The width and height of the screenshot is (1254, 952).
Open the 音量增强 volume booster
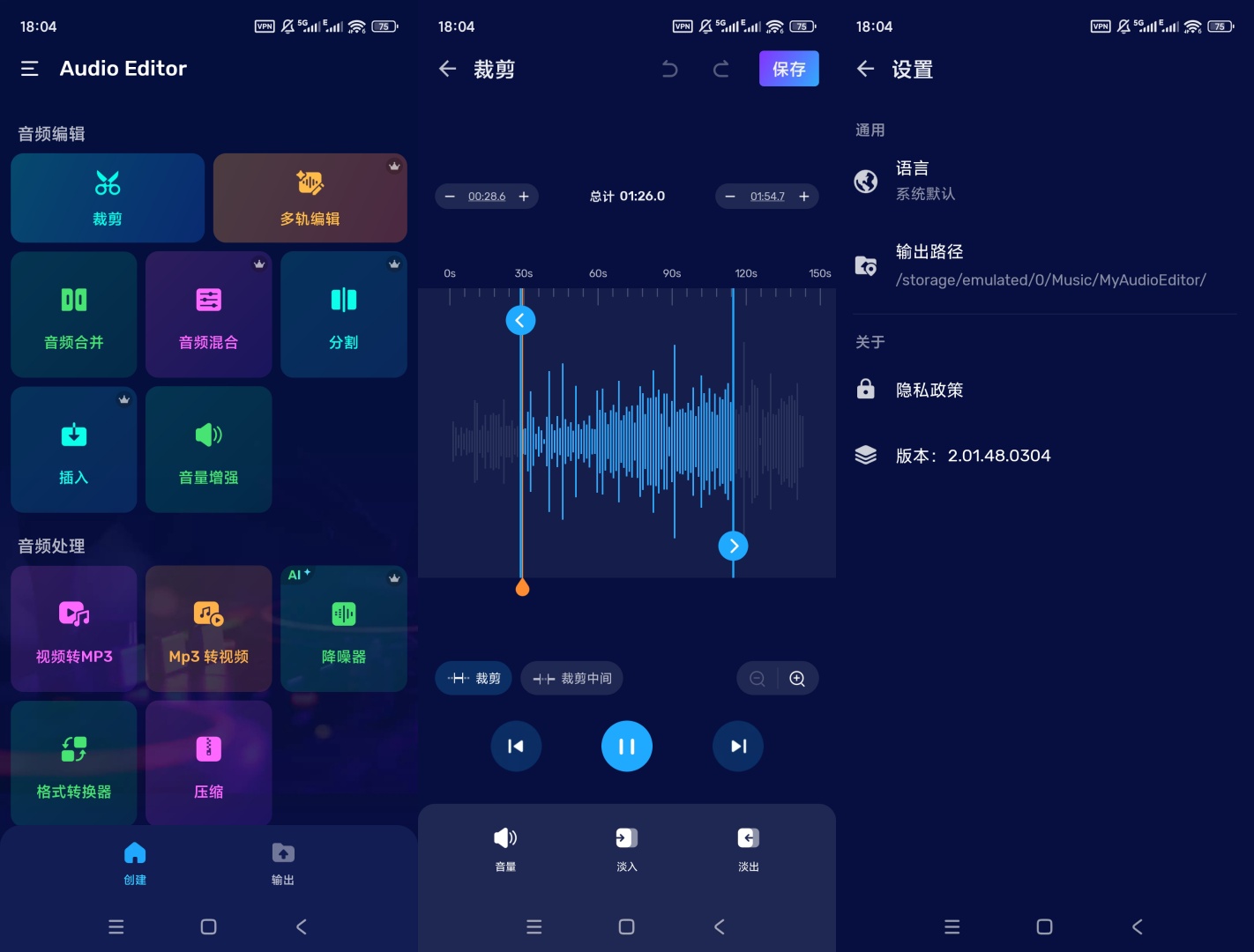point(208,450)
